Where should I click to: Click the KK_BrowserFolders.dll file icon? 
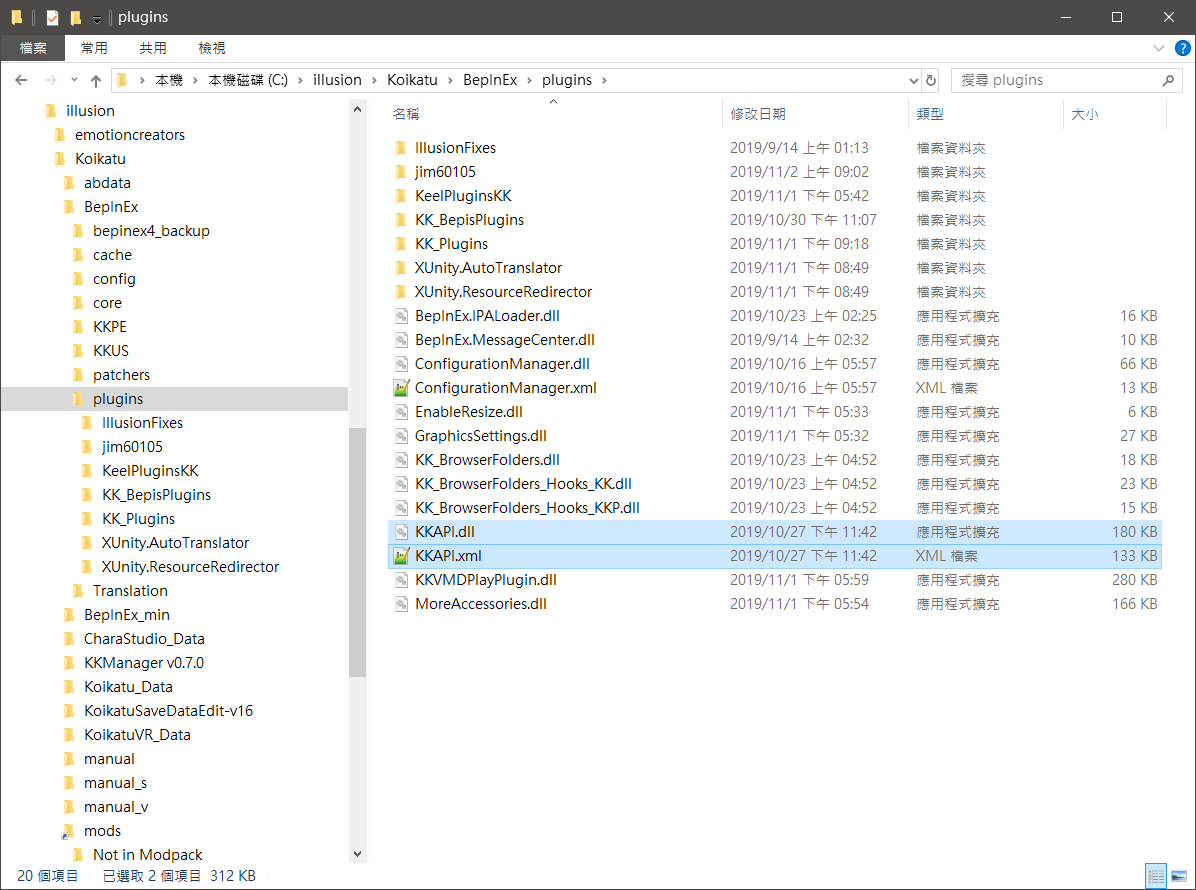tap(401, 461)
